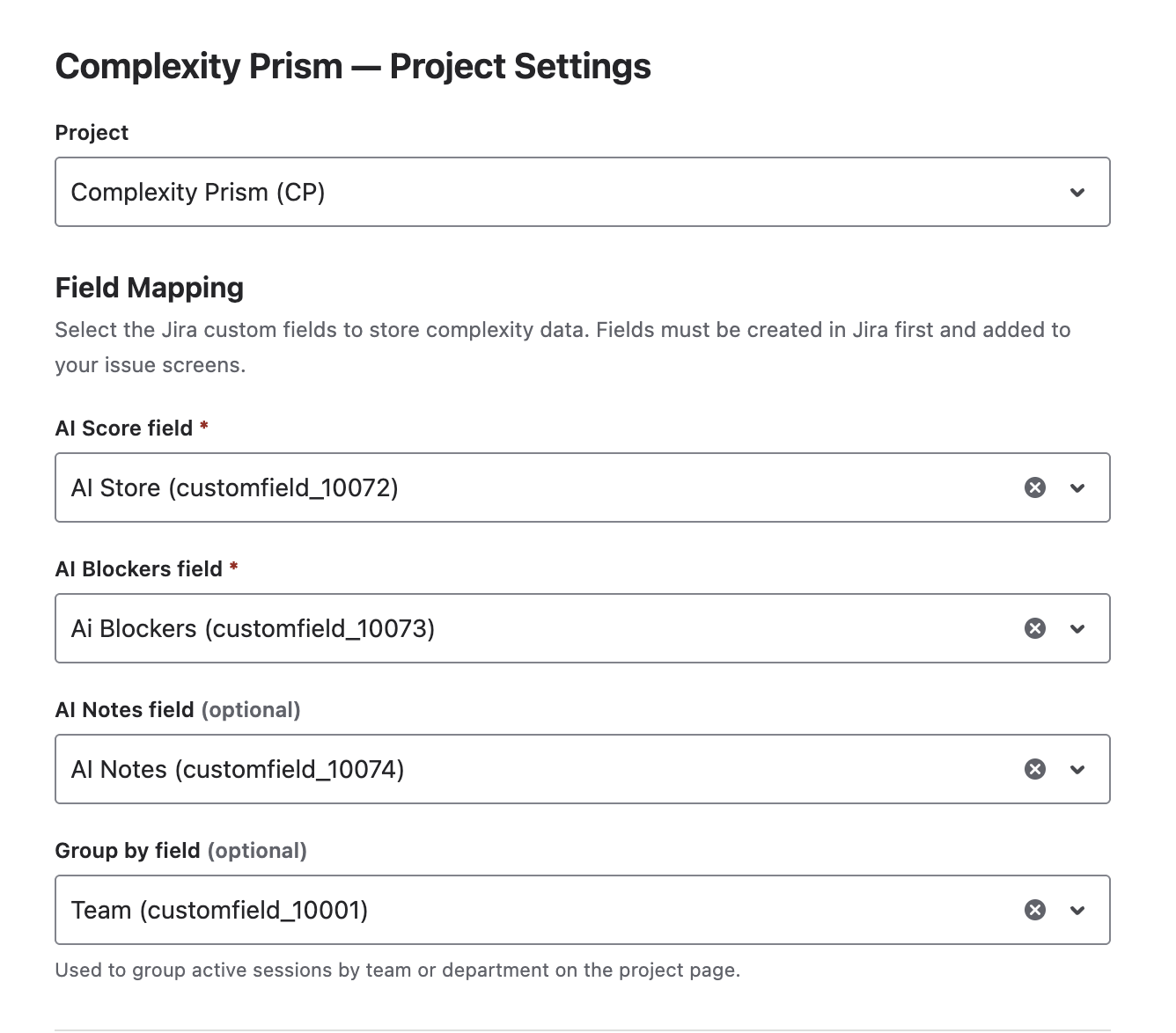Open the Project selector dropdown
The image size is (1176, 1033).
[1077, 192]
